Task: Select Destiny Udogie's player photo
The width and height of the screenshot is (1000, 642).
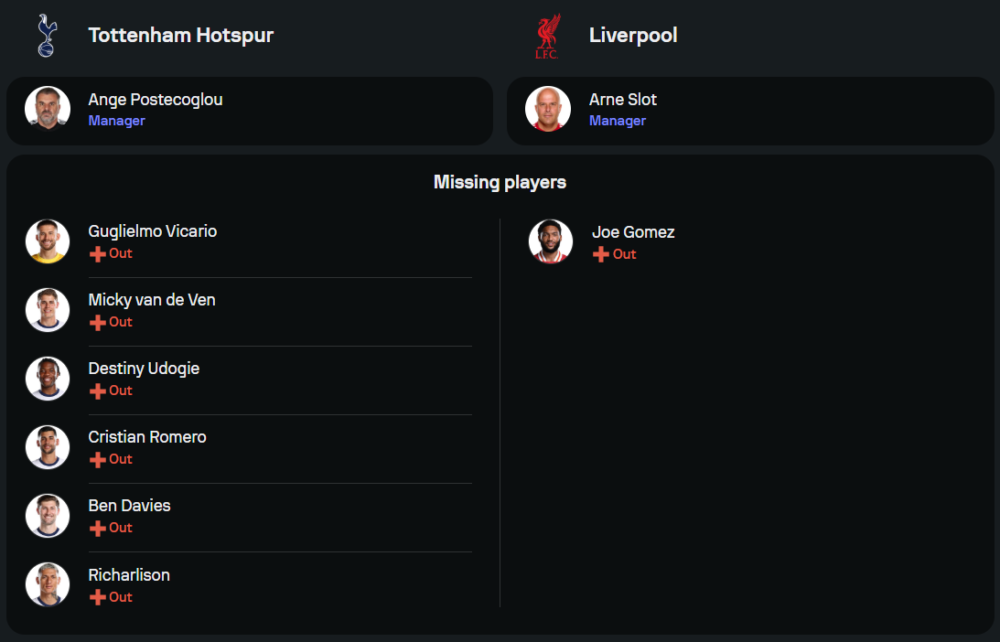Action: pyautogui.click(x=47, y=378)
